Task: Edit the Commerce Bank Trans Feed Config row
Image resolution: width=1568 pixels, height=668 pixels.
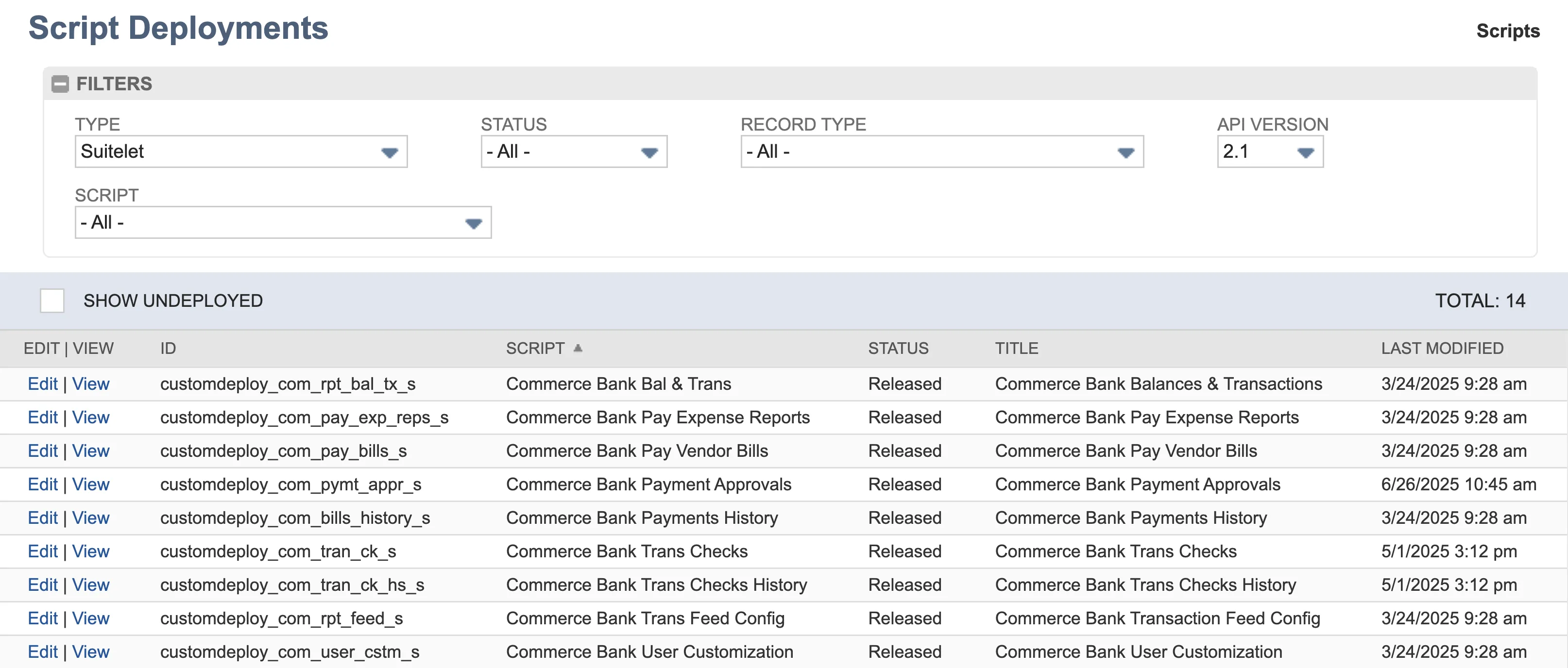Action: click(43, 618)
